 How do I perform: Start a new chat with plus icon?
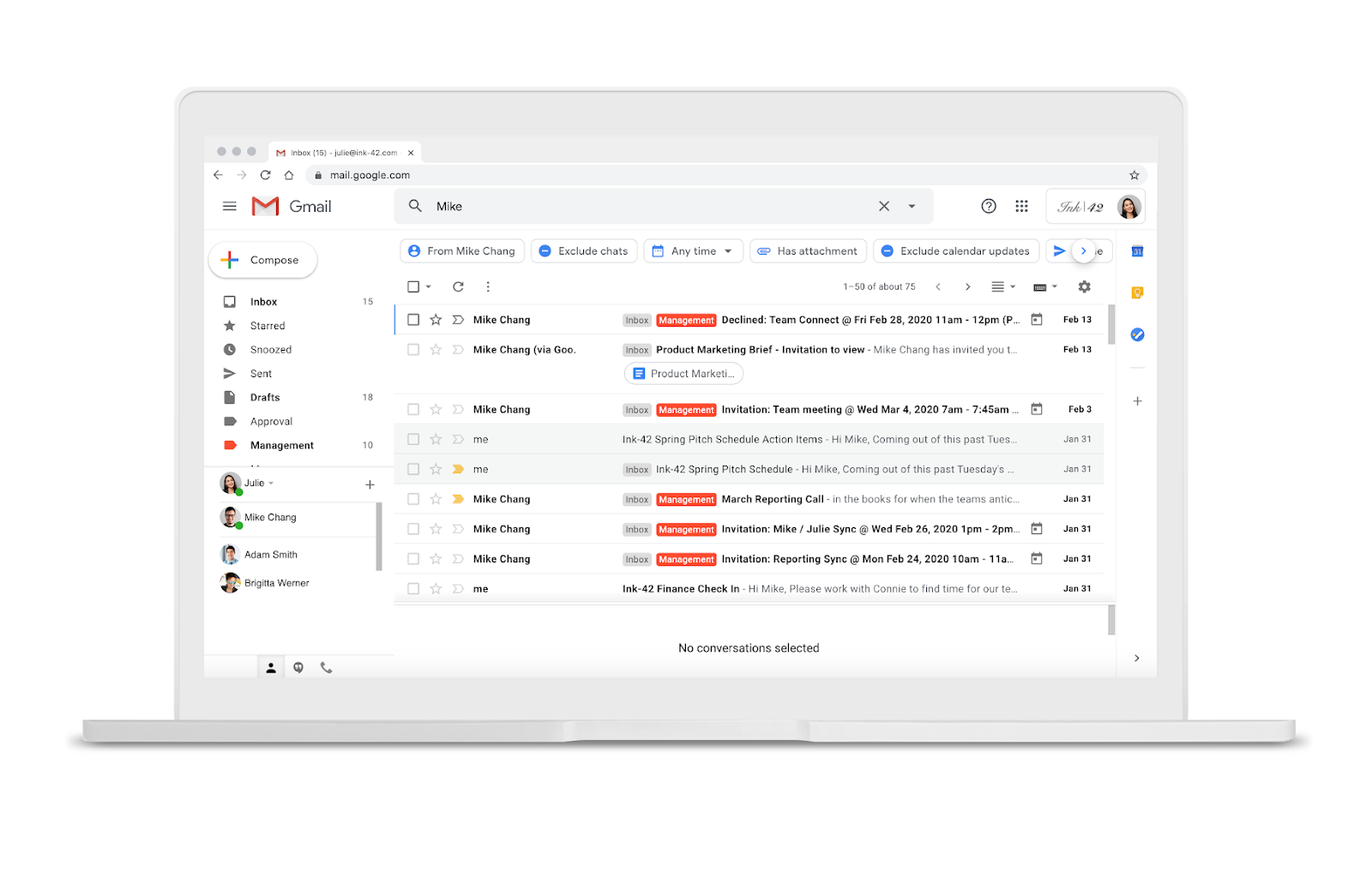370,484
